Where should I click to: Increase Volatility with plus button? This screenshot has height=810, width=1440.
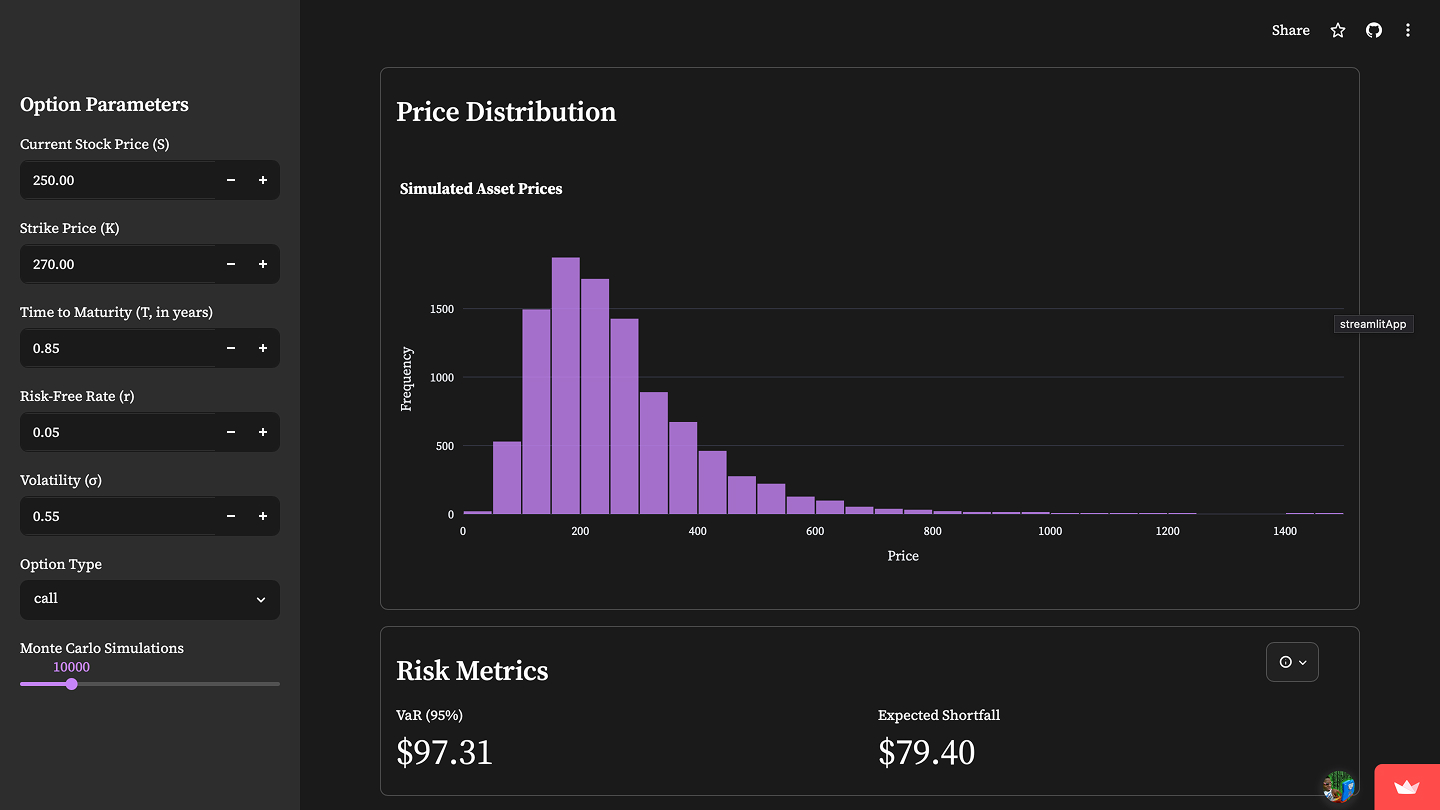263,516
